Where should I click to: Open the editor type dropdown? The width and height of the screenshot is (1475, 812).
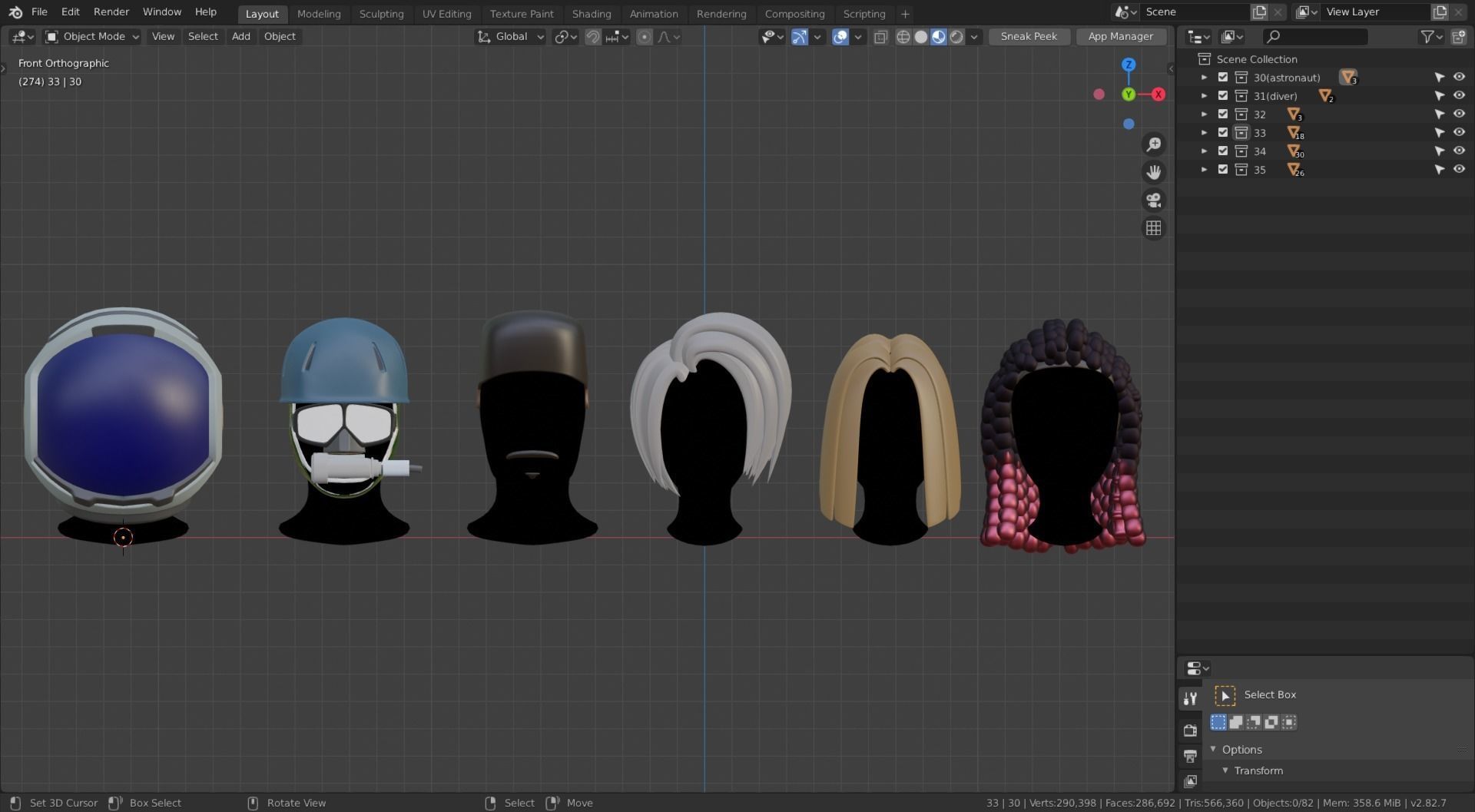22,37
